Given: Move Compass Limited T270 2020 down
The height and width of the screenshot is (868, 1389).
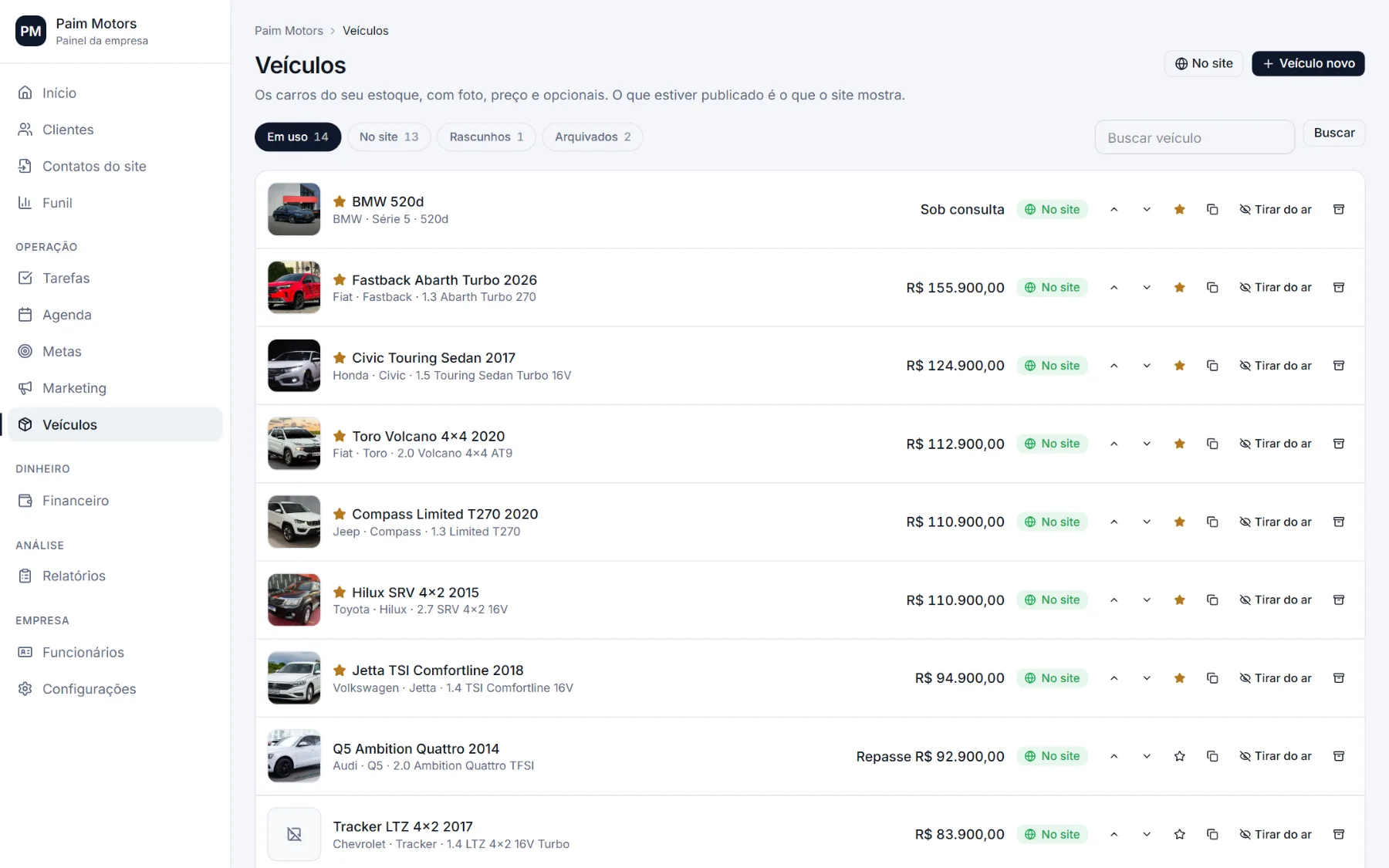Looking at the screenshot, I should (1147, 522).
